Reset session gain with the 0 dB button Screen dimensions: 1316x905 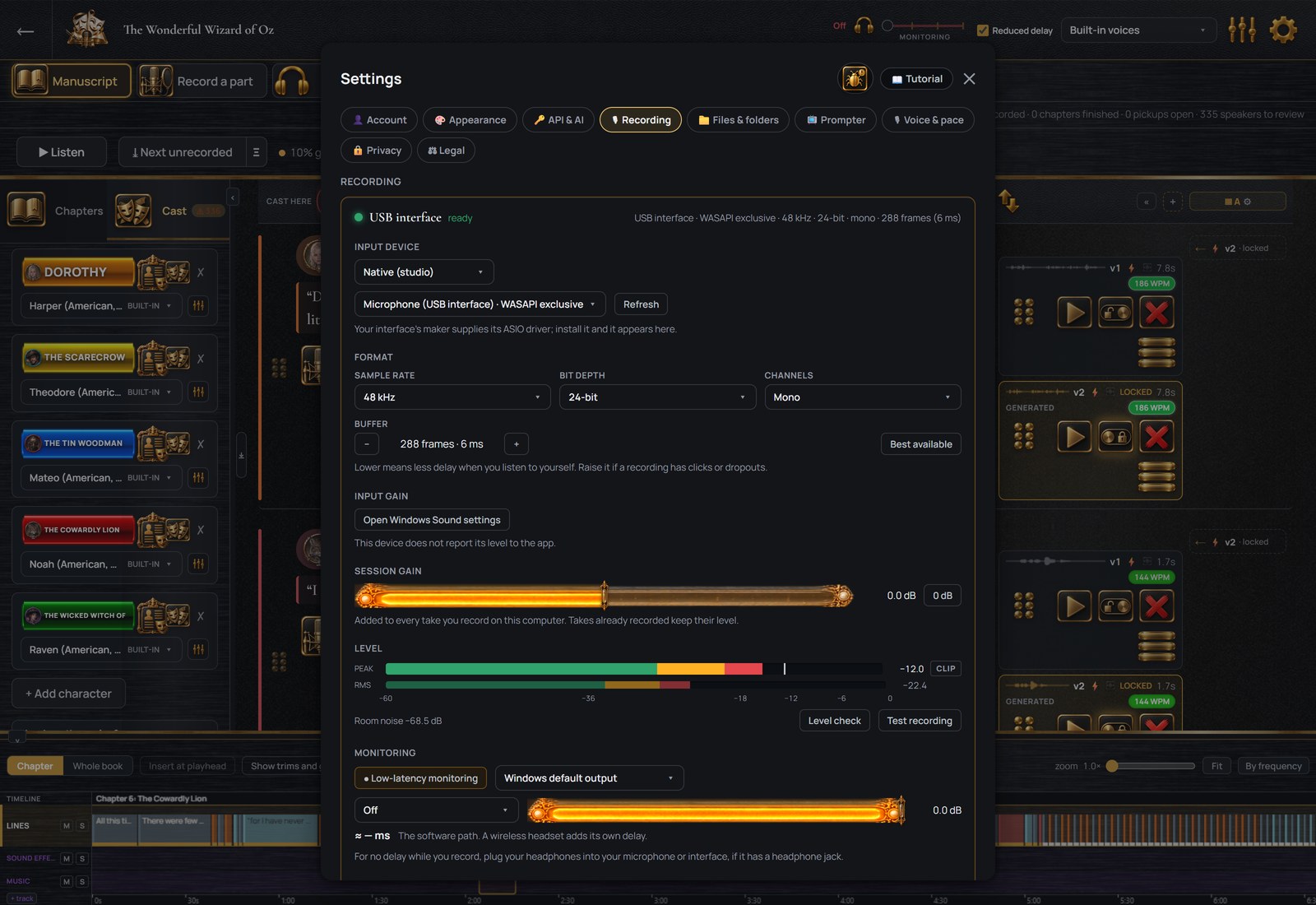click(943, 596)
